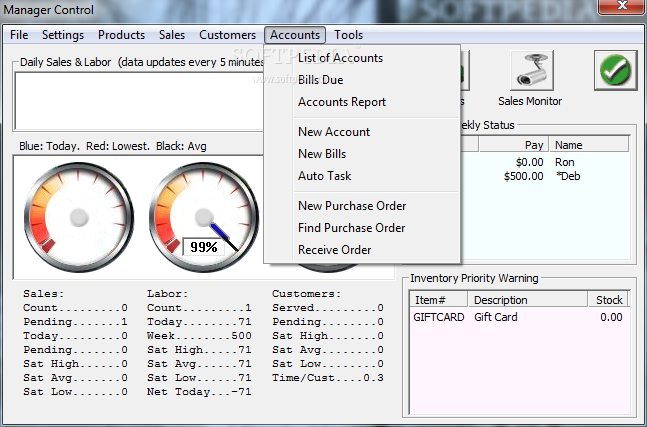Create a New Purchase Order
Viewport: 647px width, 427px height.
362,206
